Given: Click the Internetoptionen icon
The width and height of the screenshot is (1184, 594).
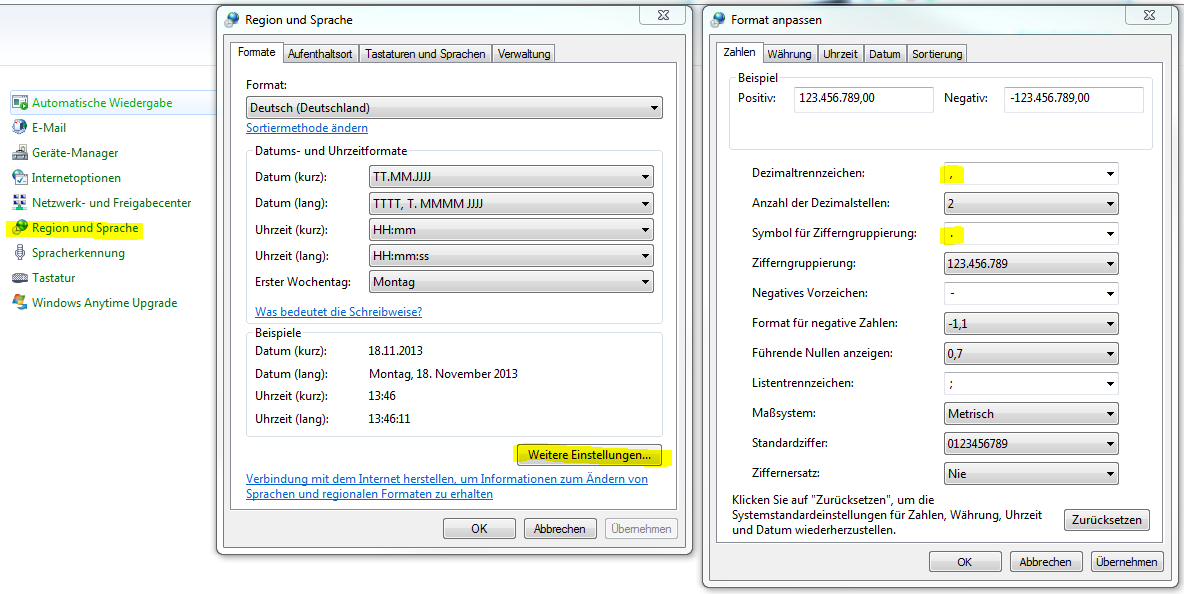Looking at the screenshot, I should coord(20,177).
